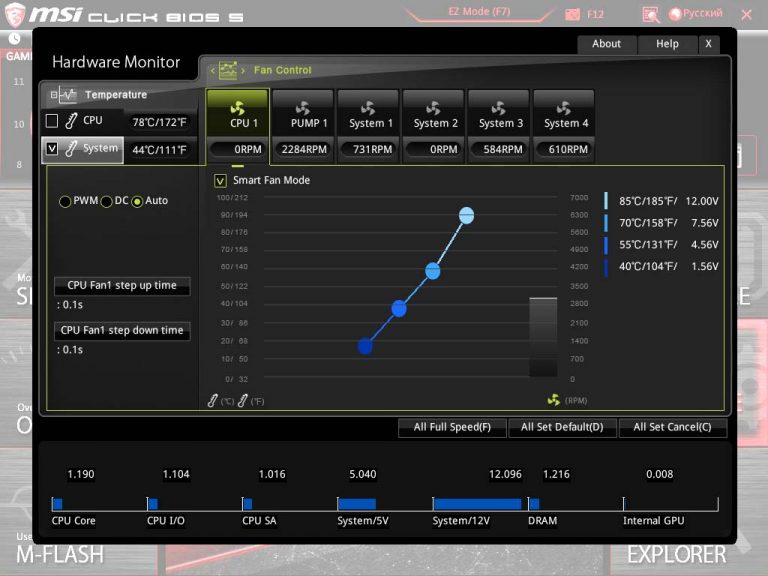The height and width of the screenshot is (576, 768).
Task: Collapse the Temperature section tree box
Action: [x=54, y=95]
